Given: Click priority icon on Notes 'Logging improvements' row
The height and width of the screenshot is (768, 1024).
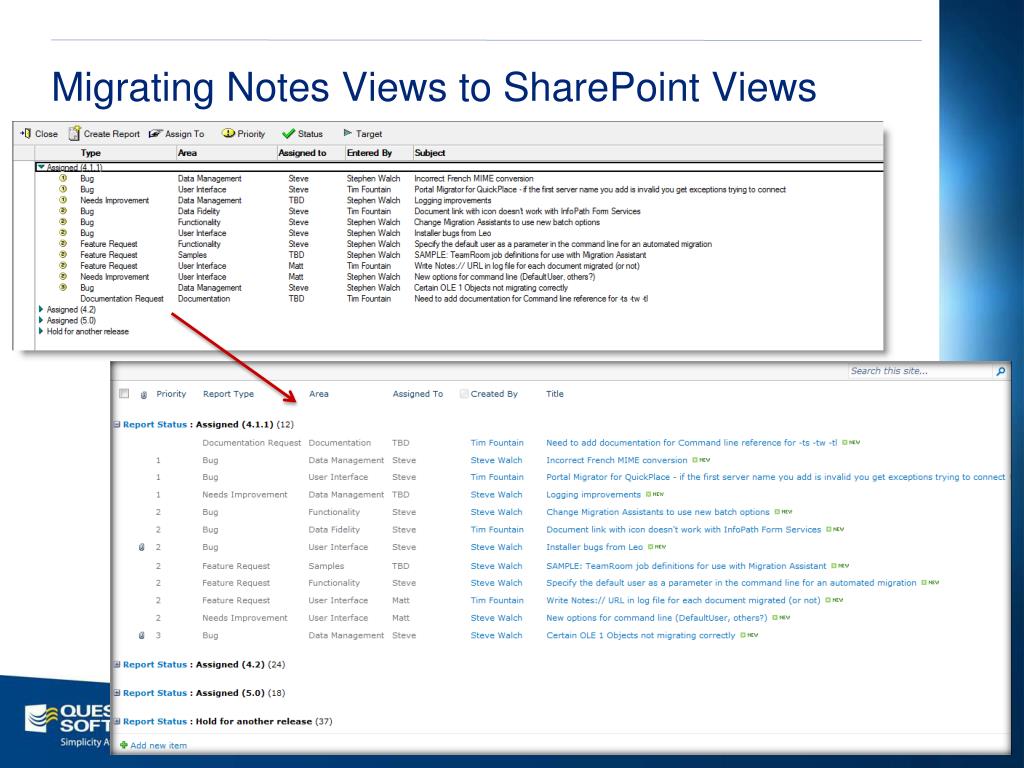Looking at the screenshot, I should pos(63,200).
